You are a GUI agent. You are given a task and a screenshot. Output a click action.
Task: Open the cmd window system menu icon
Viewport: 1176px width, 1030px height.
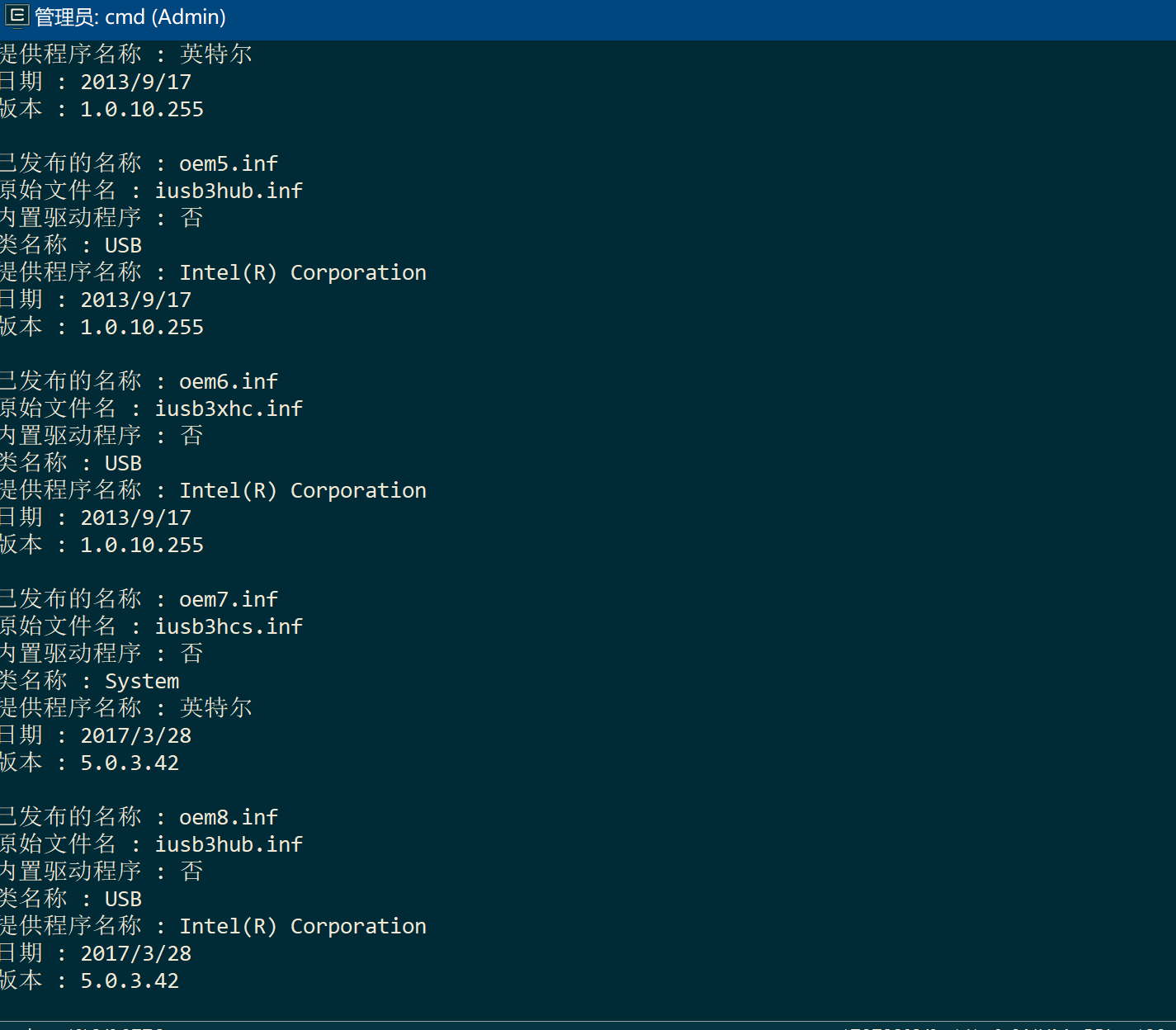coord(17,17)
